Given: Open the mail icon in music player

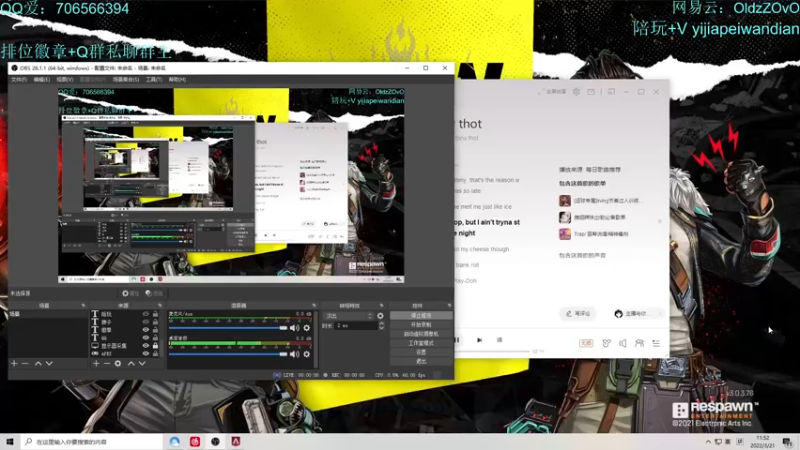Looking at the screenshot, I should tap(591, 92).
